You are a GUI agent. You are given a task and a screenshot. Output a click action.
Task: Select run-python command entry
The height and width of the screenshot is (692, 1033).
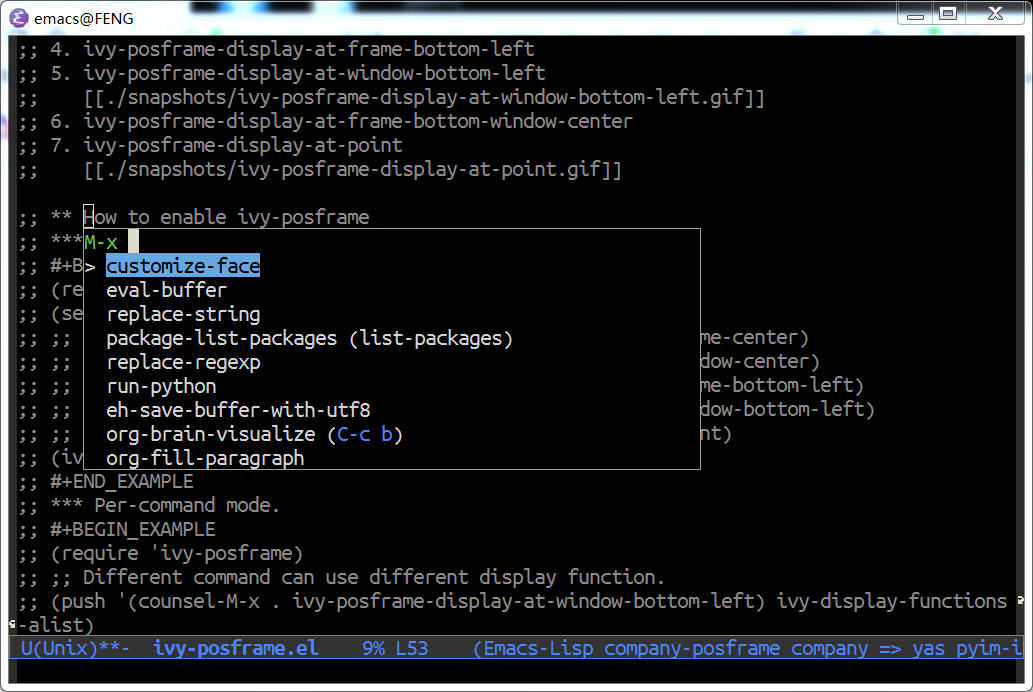click(x=161, y=386)
